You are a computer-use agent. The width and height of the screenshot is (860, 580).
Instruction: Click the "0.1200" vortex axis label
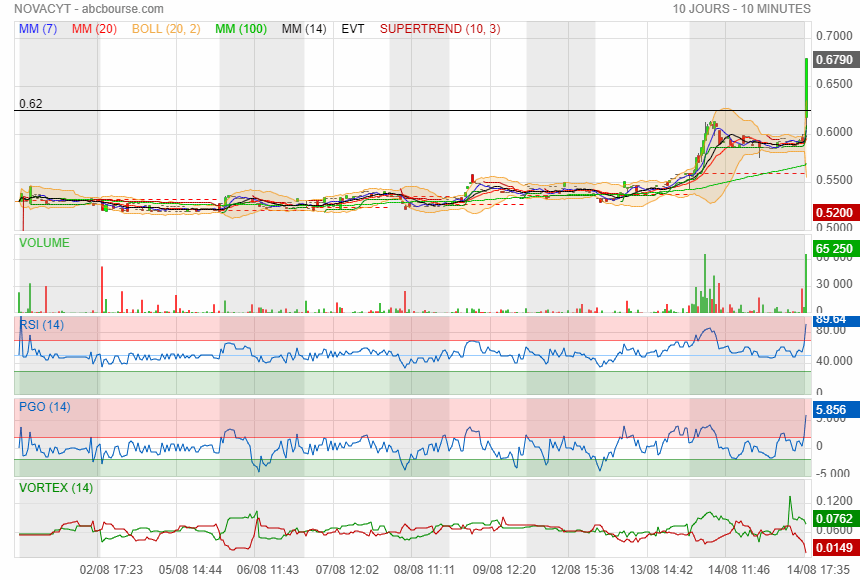point(834,500)
